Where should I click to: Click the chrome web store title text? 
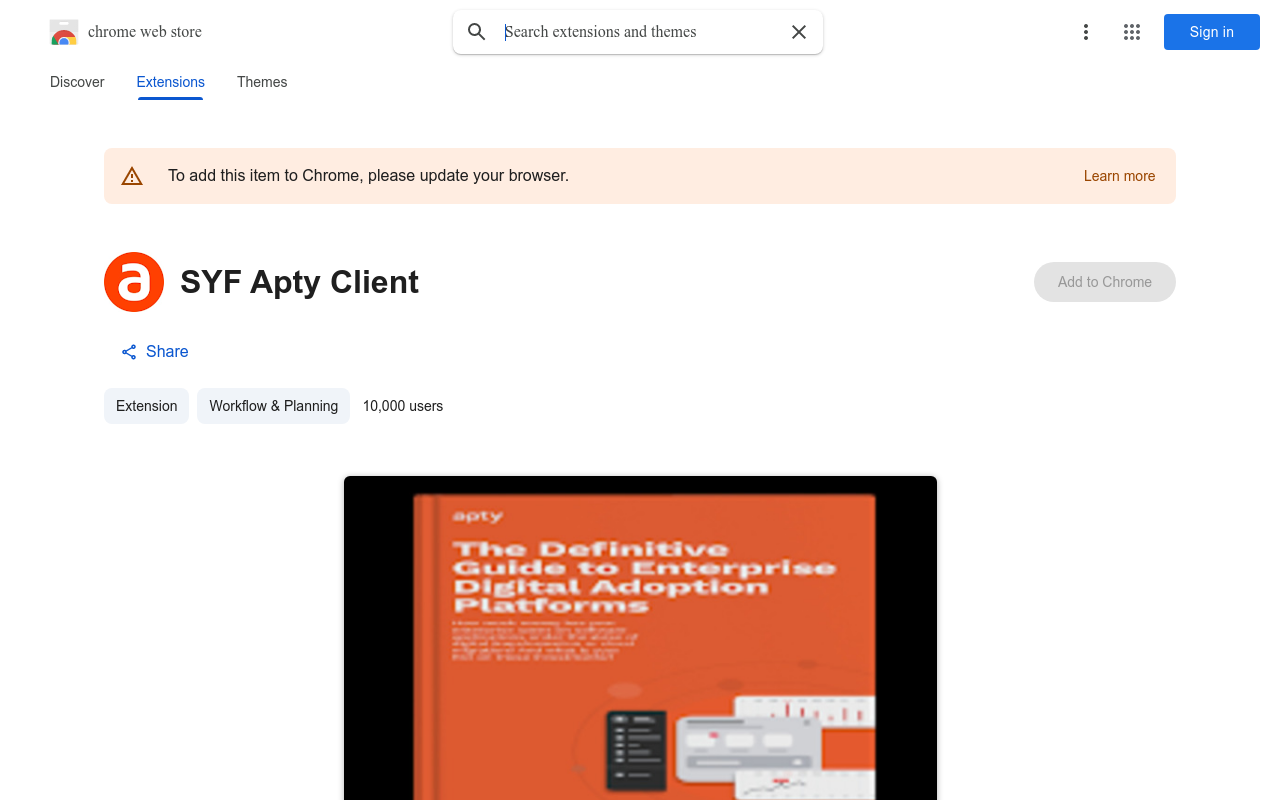tap(145, 32)
